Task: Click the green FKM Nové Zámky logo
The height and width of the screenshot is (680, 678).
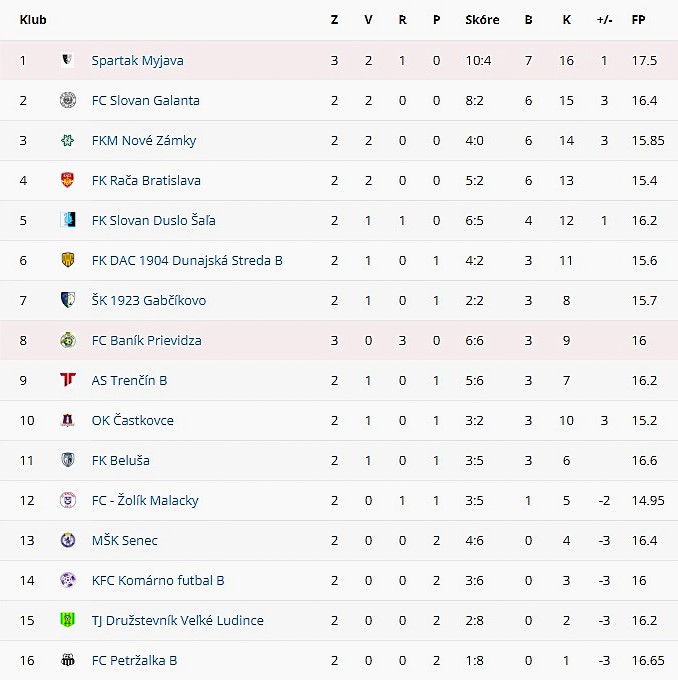Action: (68, 140)
